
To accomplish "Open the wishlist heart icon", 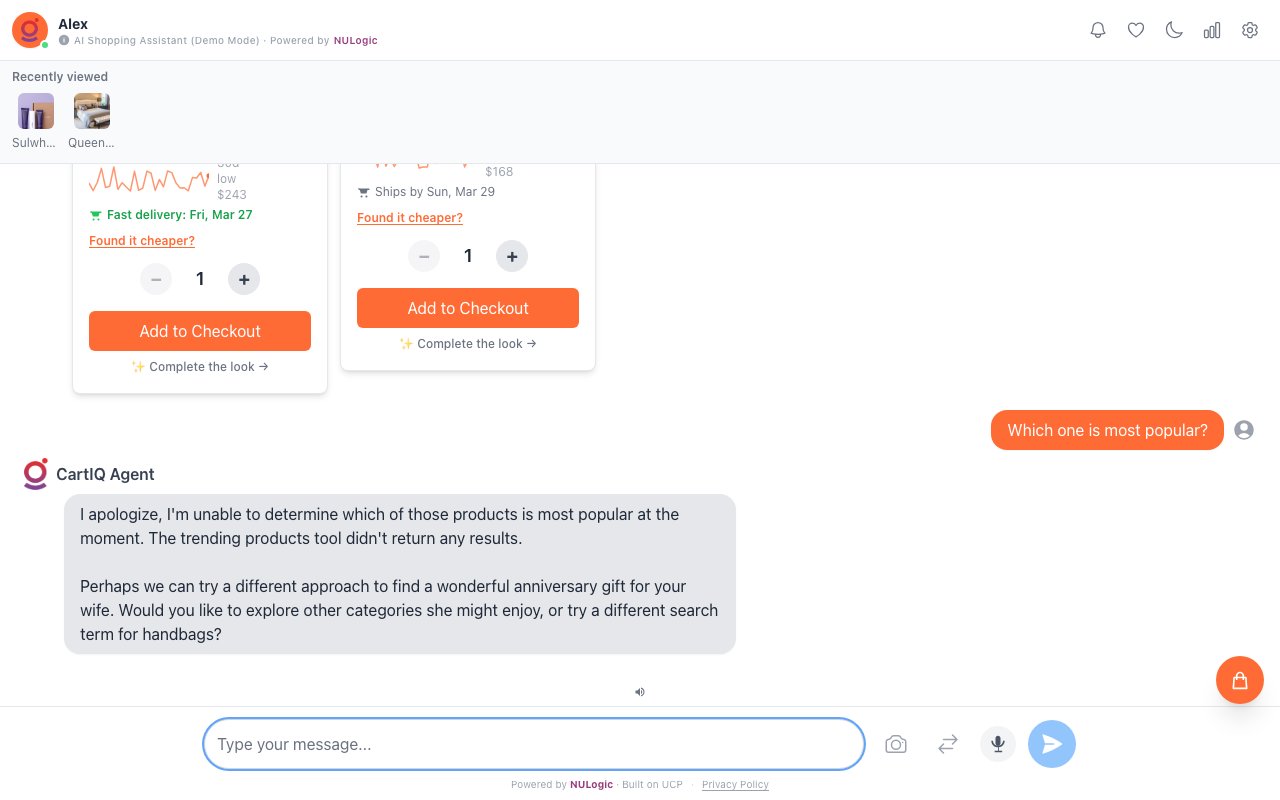I will pos(1136,30).
